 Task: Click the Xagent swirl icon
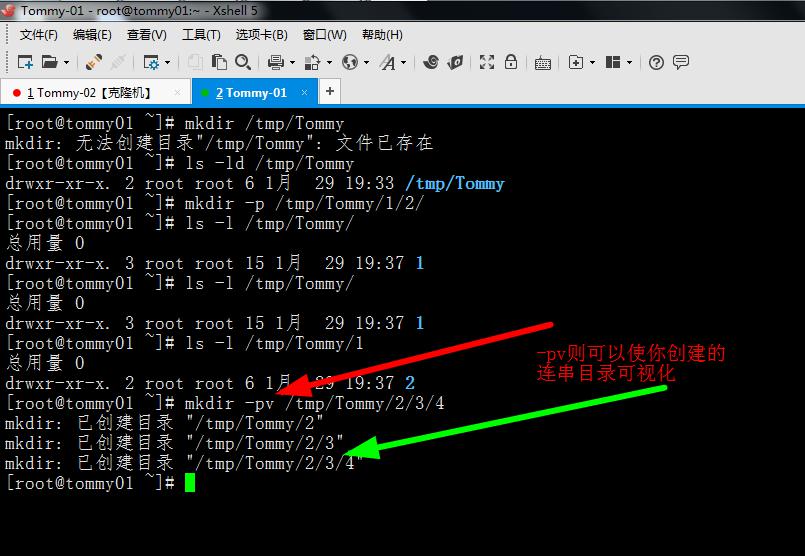click(431, 62)
